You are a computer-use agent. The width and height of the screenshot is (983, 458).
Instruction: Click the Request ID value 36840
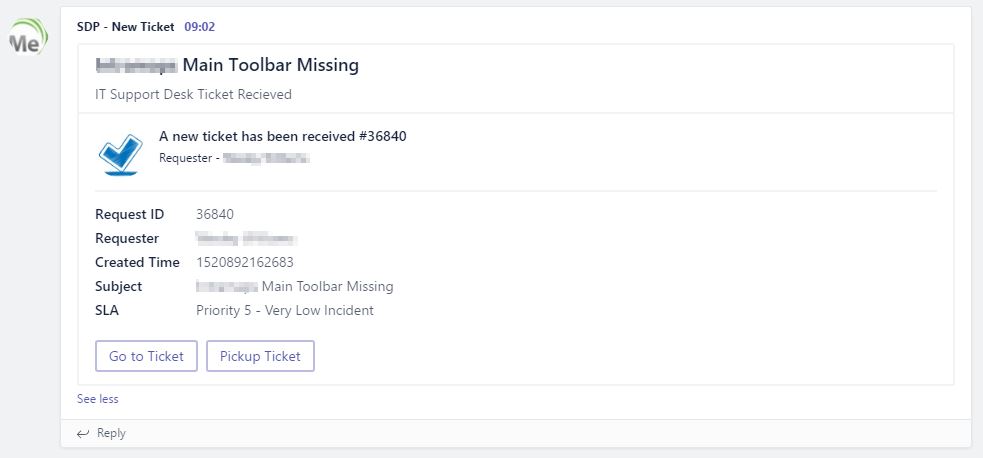pos(215,214)
